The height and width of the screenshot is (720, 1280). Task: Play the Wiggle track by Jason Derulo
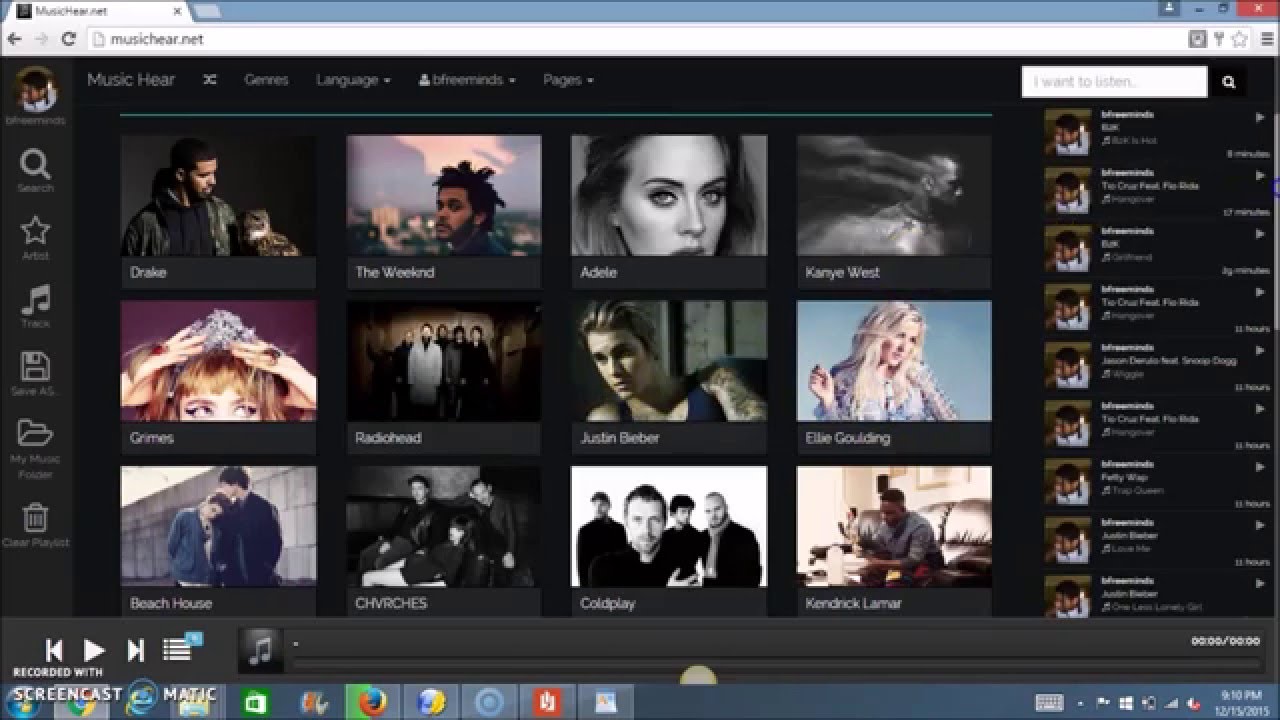(1260, 351)
